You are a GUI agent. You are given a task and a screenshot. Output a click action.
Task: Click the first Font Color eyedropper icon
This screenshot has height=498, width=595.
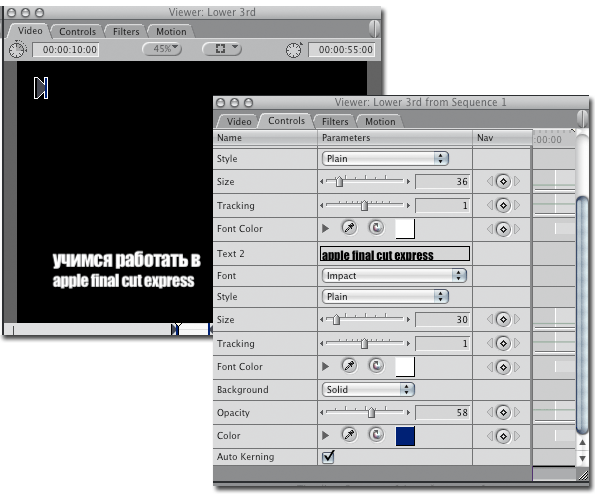(349, 228)
